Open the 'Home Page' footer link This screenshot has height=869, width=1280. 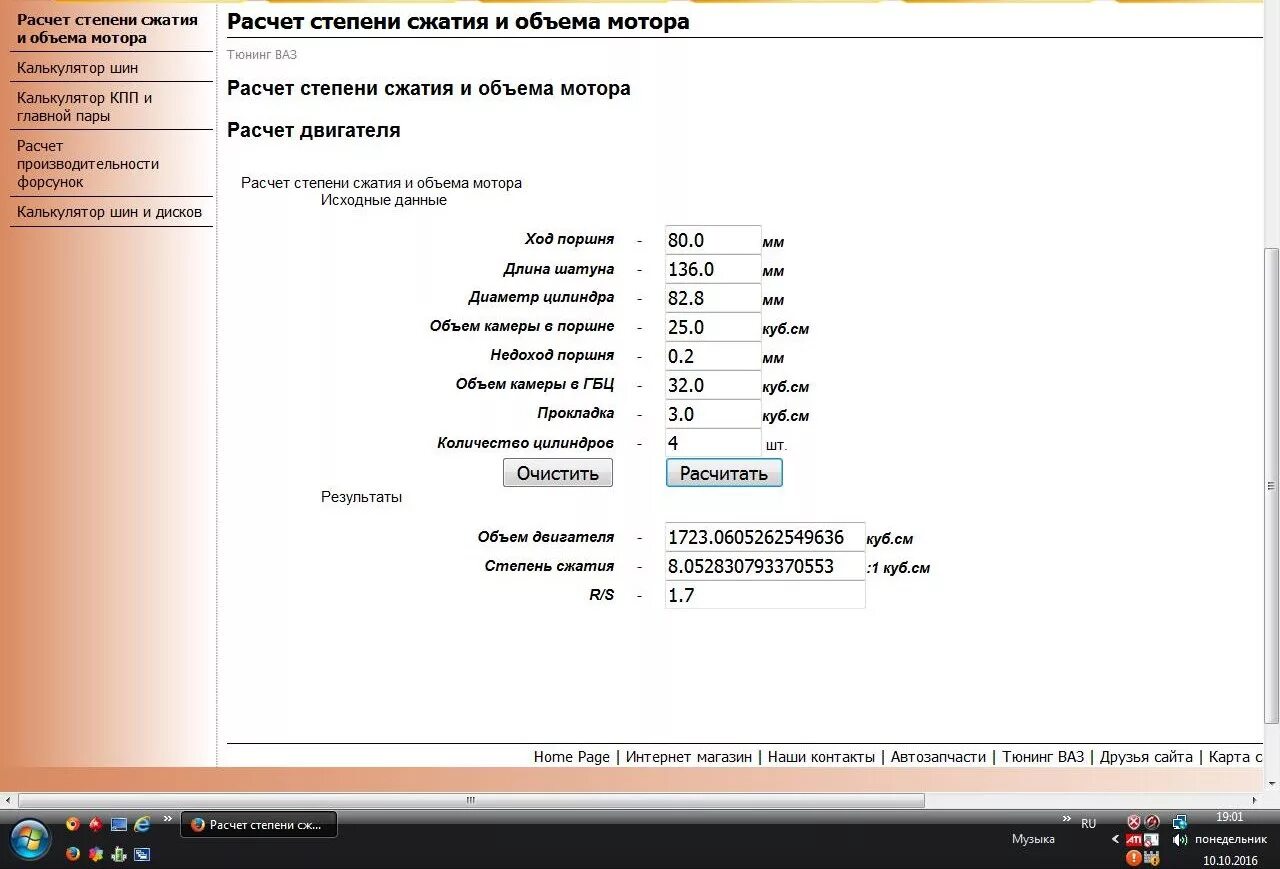pos(571,757)
